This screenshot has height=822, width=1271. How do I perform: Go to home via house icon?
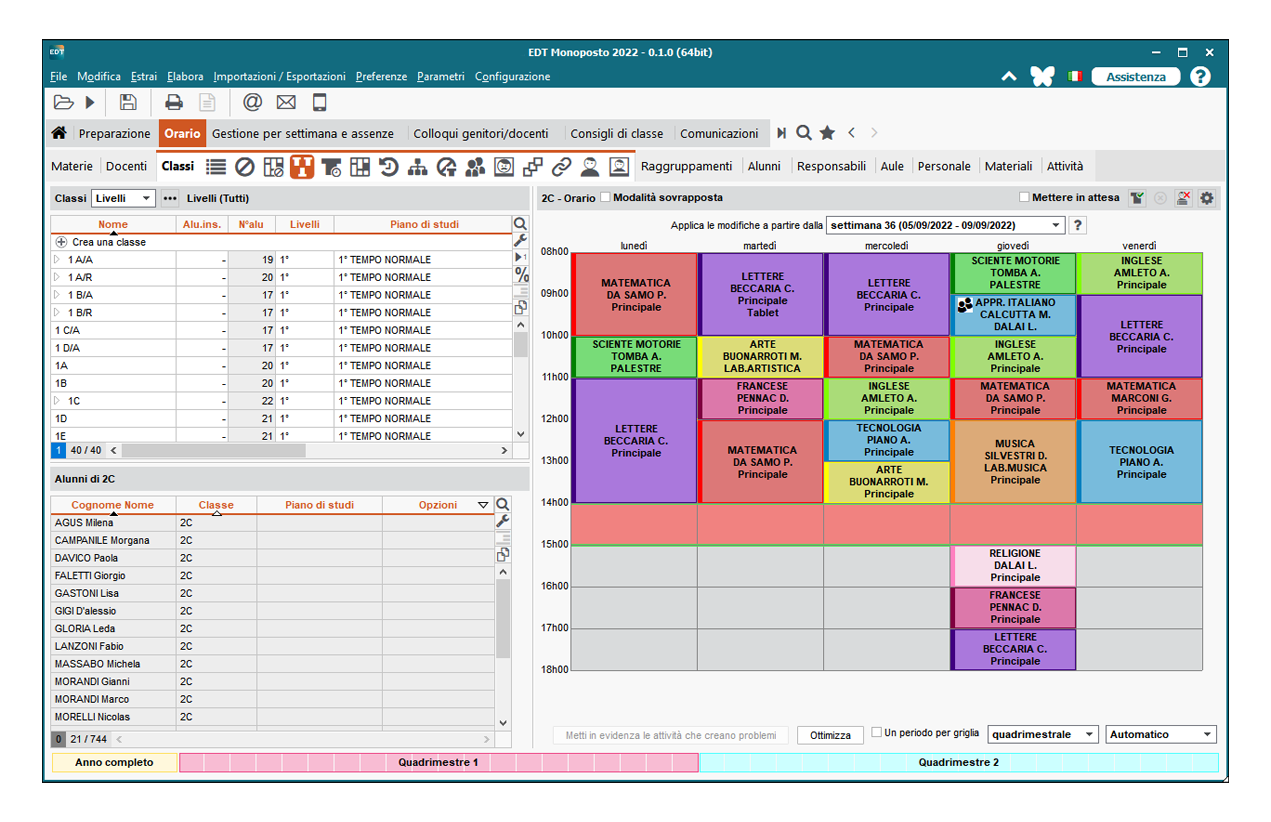[59, 133]
